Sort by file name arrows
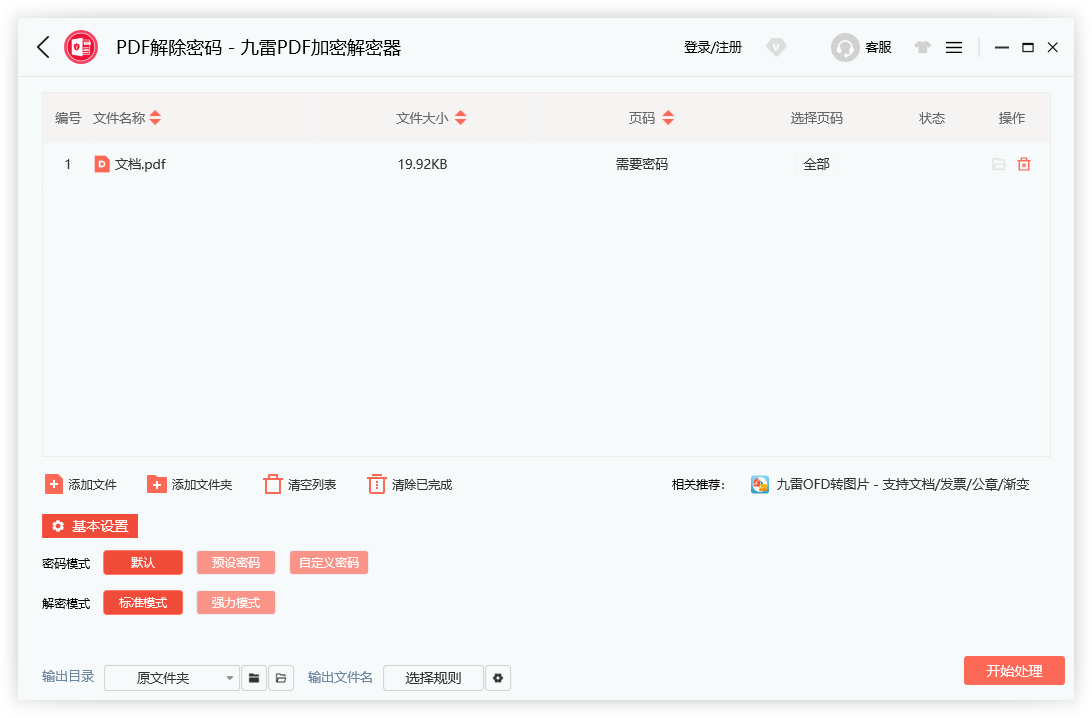The image size is (1092, 718). coord(155,118)
